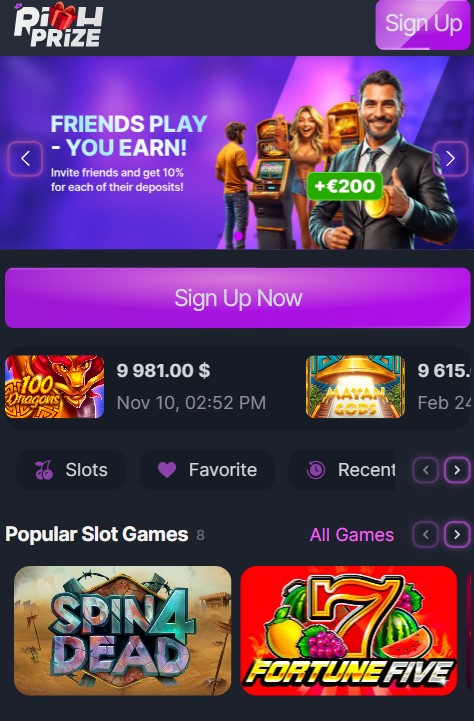
Task: Open the Favorite category tab
Action: [x=207, y=470]
